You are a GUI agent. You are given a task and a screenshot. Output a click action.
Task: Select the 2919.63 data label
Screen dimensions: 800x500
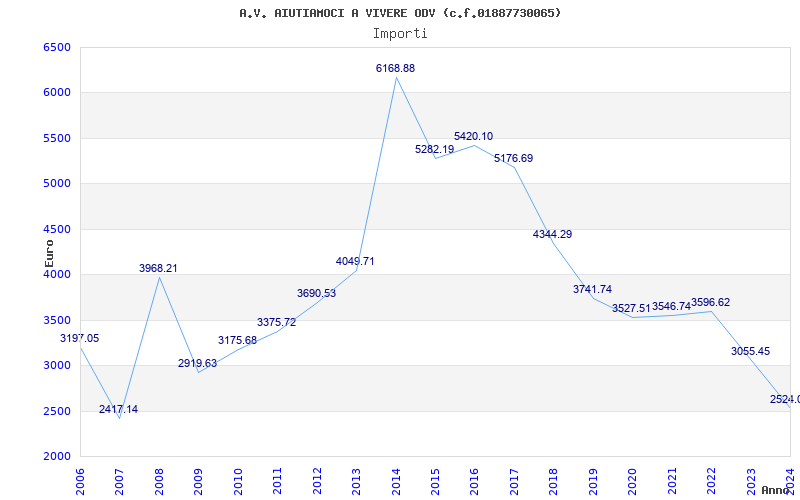(197, 363)
